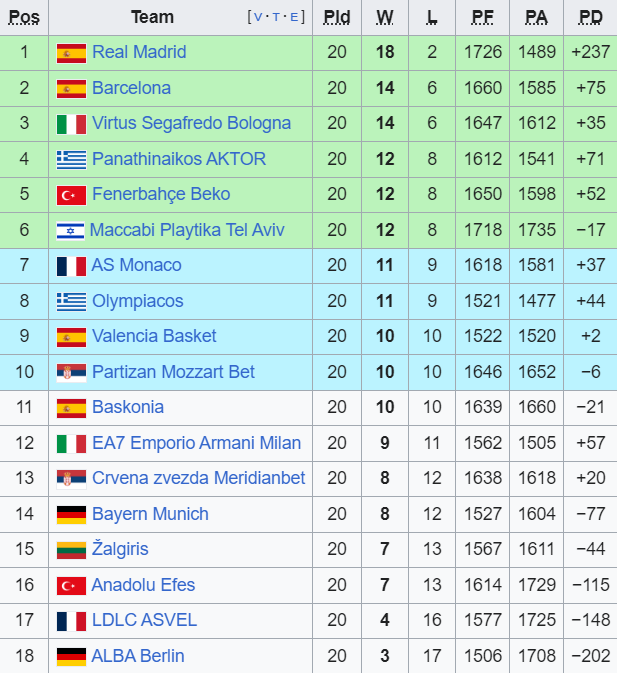Click the German flag beside Bayern Munich

point(71,515)
